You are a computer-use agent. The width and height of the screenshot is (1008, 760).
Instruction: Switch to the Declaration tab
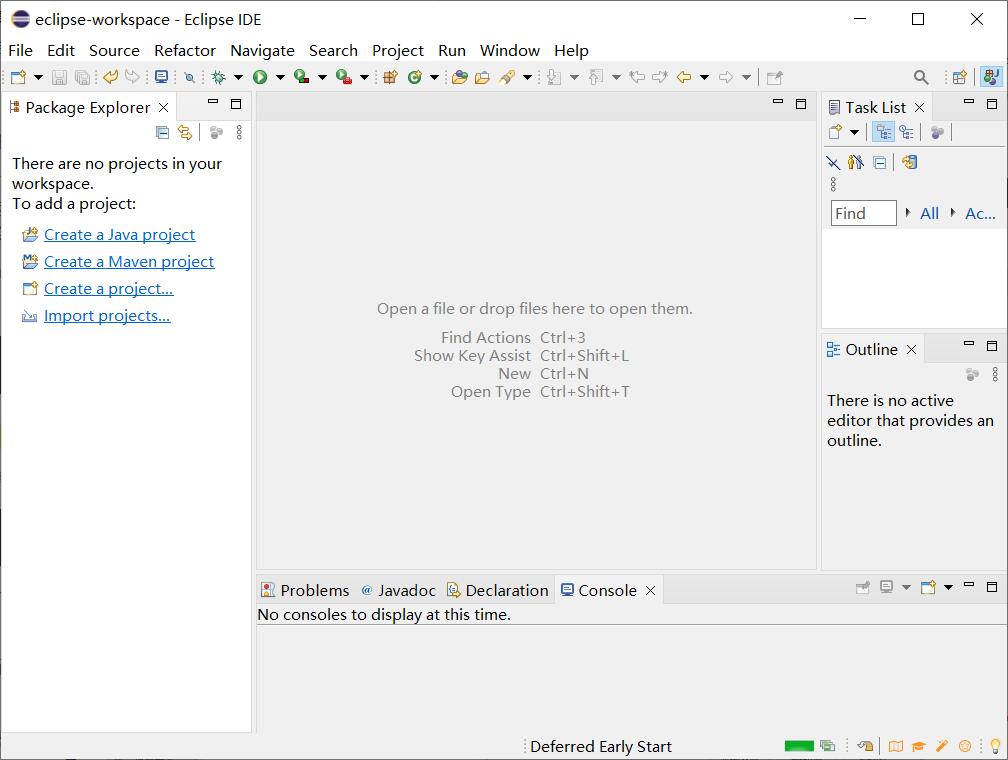tap(498, 590)
